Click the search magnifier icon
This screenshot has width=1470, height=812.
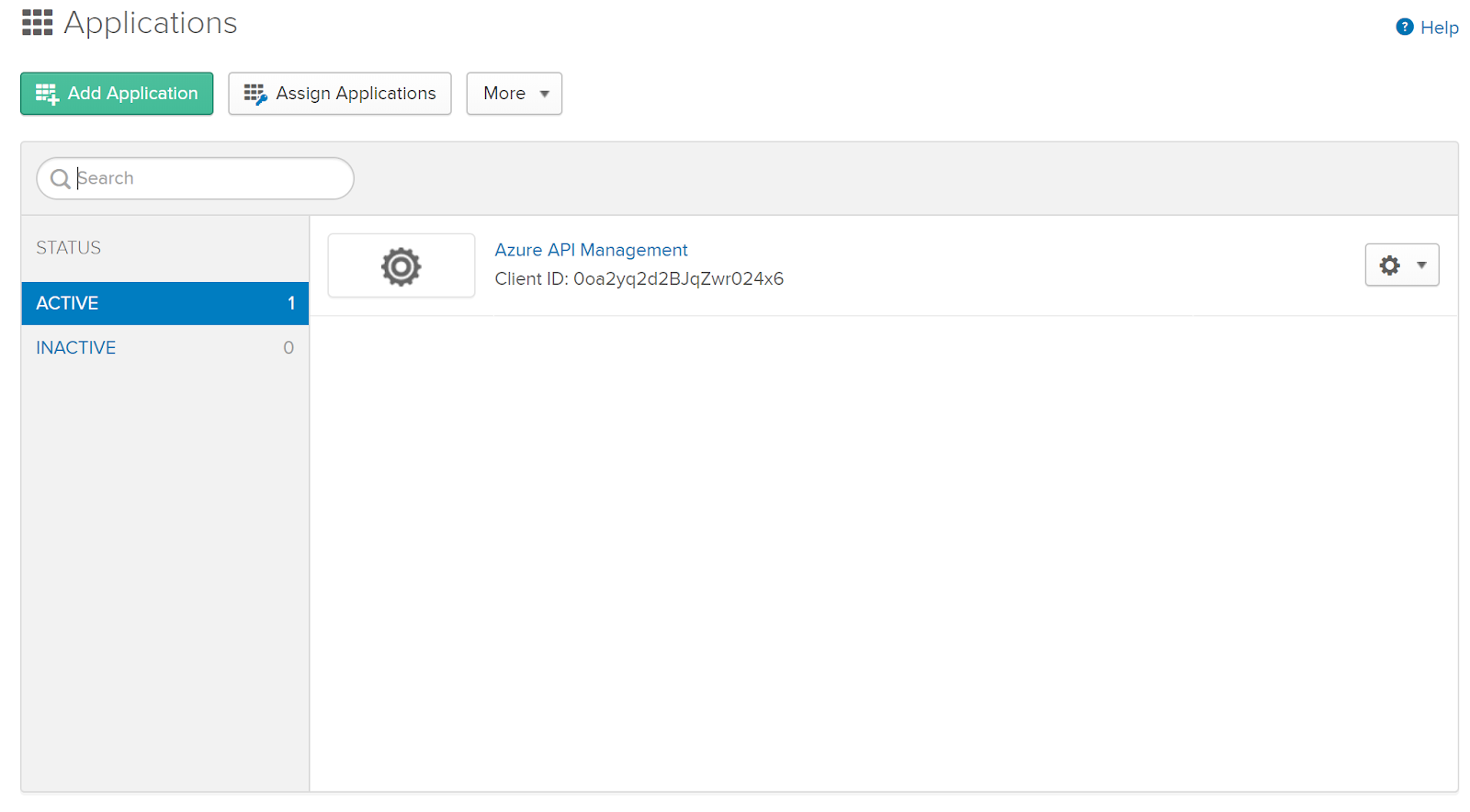pos(61,178)
